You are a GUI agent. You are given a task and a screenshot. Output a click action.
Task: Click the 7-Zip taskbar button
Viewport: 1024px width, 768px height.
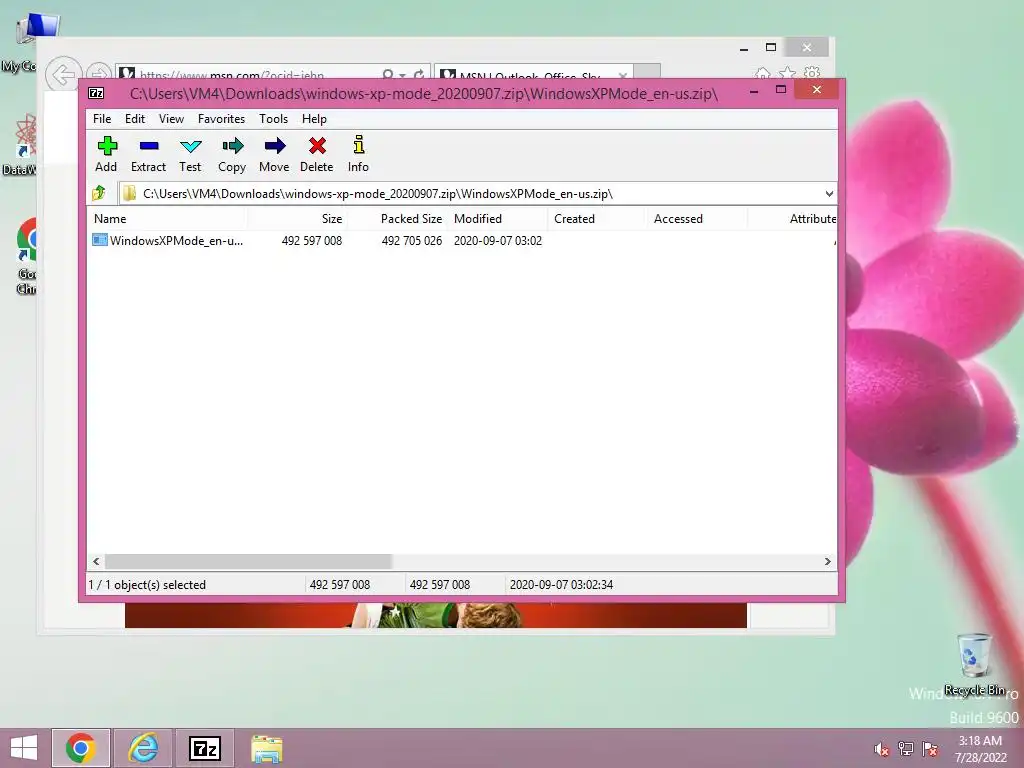tap(204, 748)
